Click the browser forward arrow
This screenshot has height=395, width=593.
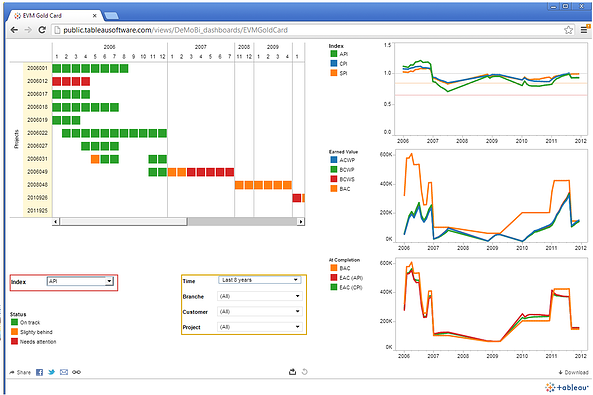pyautogui.click(x=28, y=30)
